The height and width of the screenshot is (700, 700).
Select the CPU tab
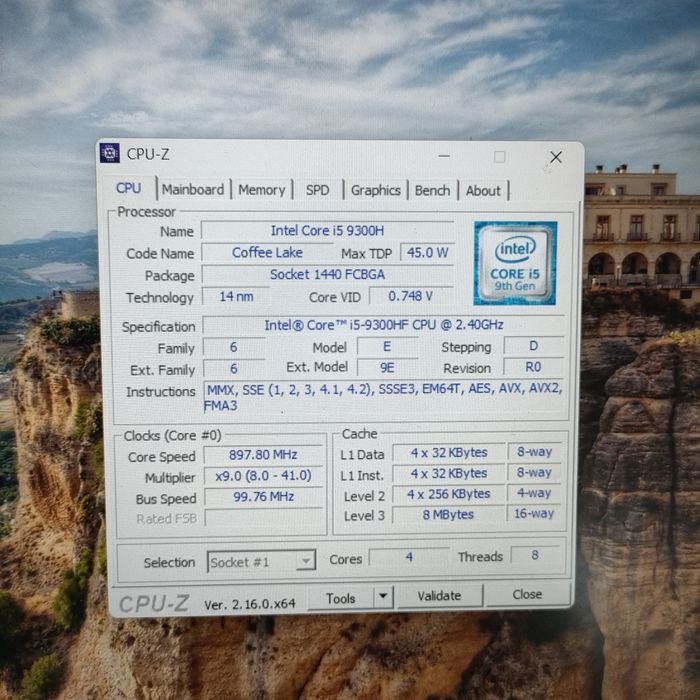tap(129, 188)
